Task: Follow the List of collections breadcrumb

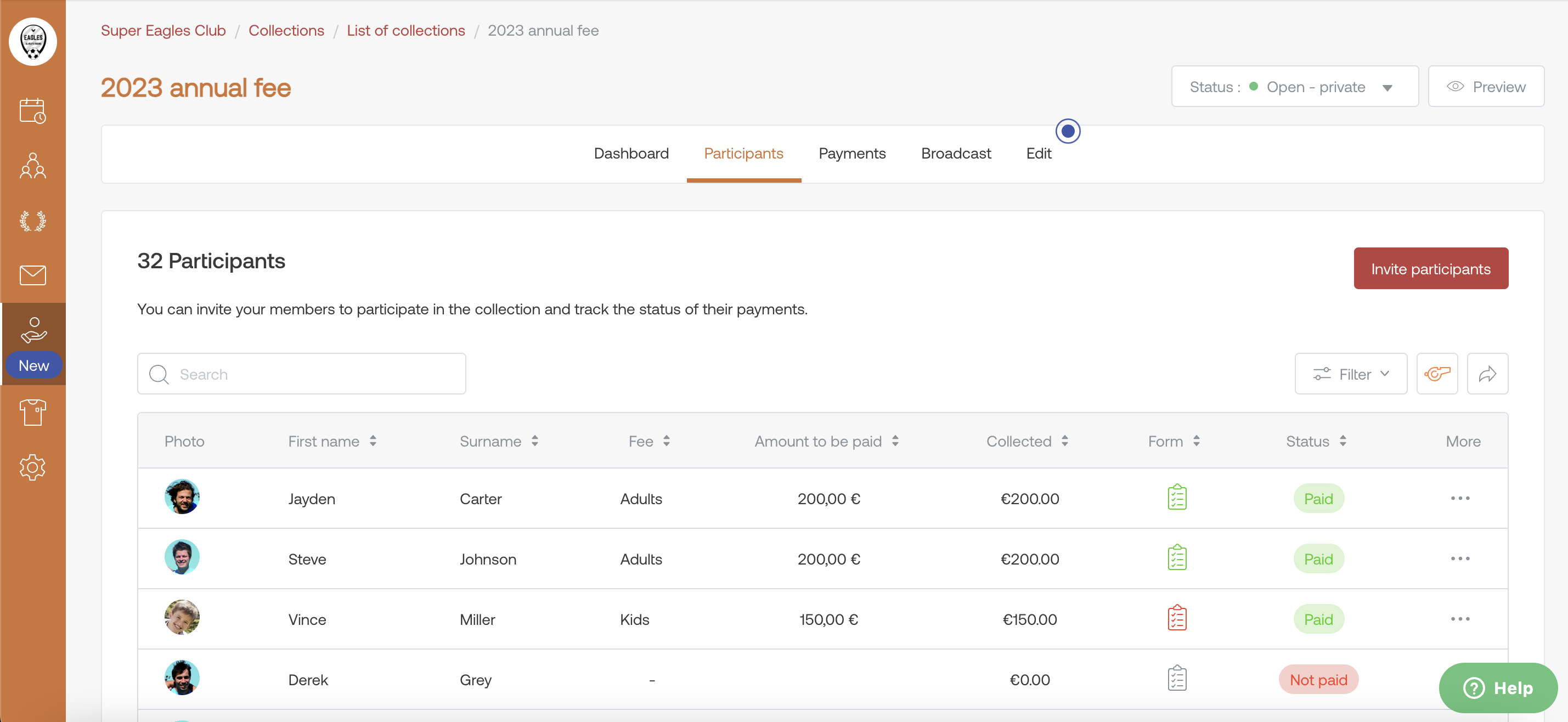Action: tap(405, 30)
